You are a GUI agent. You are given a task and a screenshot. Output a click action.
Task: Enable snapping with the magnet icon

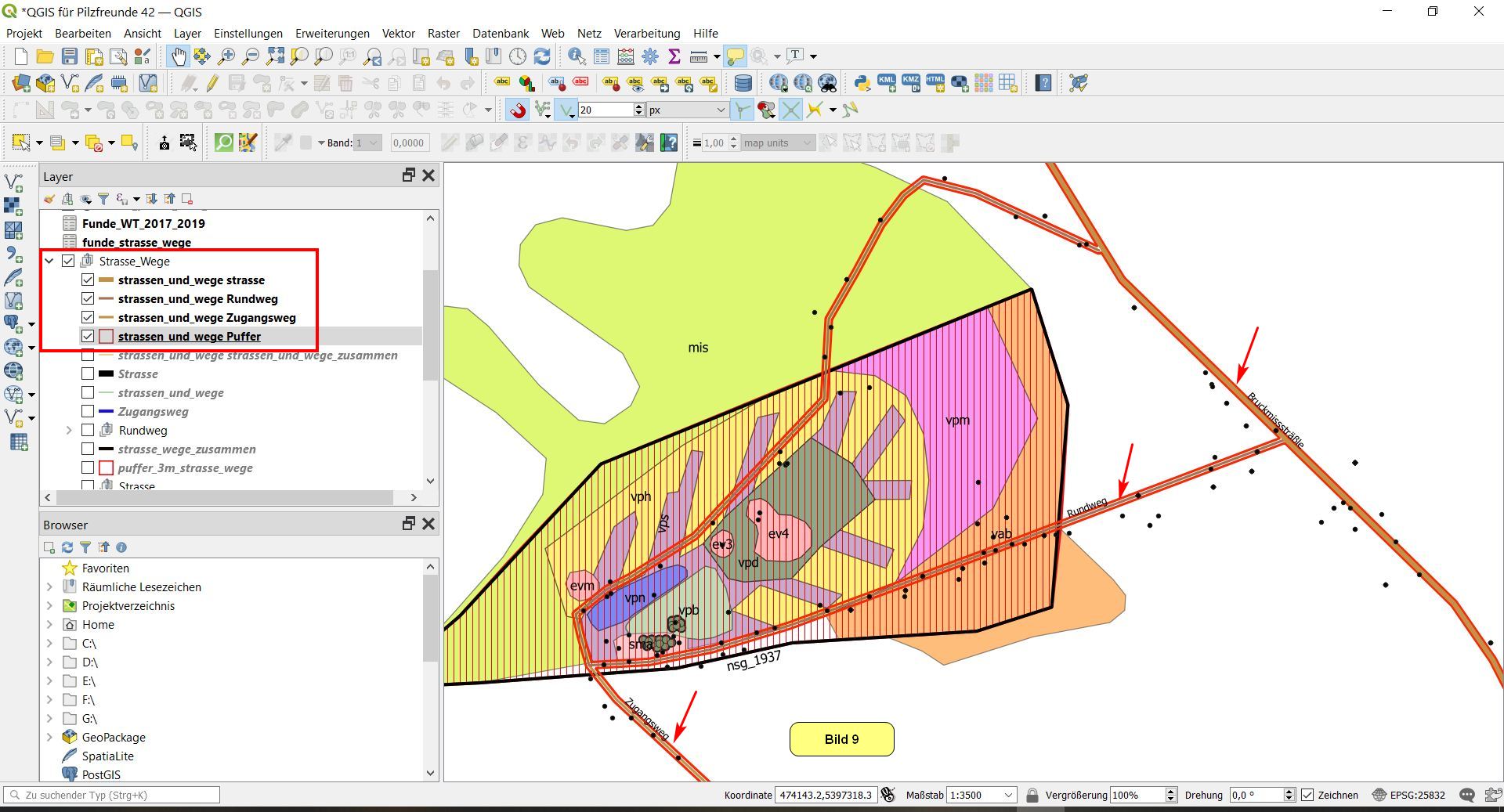click(x=517, y=110)
